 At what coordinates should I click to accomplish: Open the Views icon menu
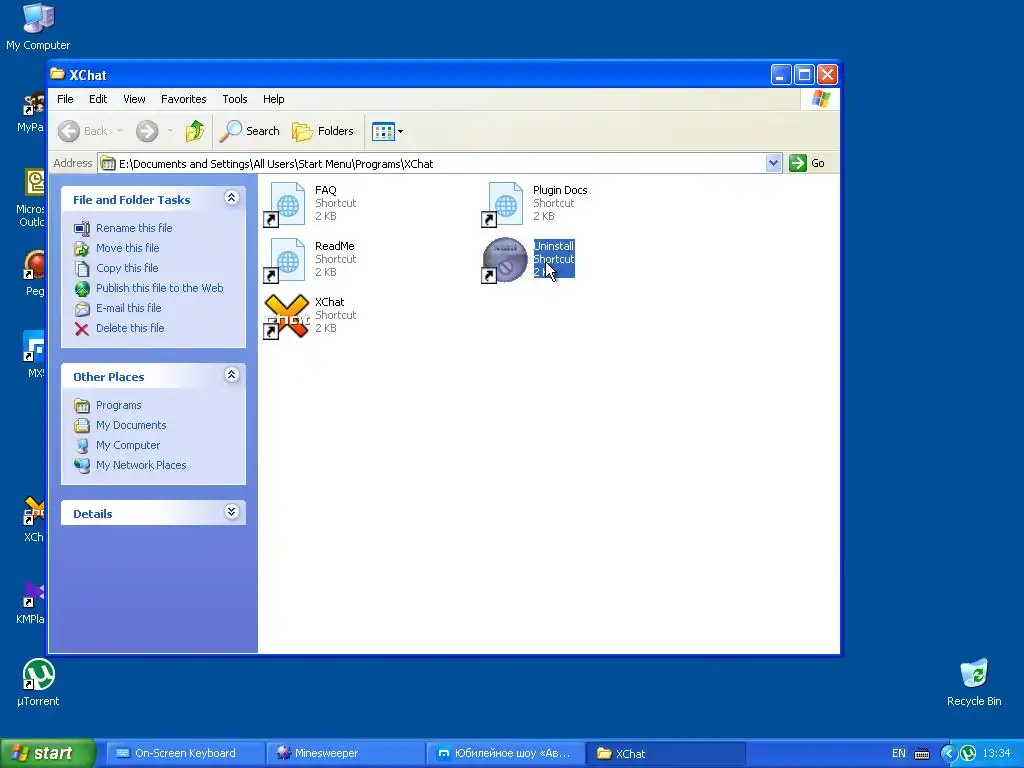387,131
